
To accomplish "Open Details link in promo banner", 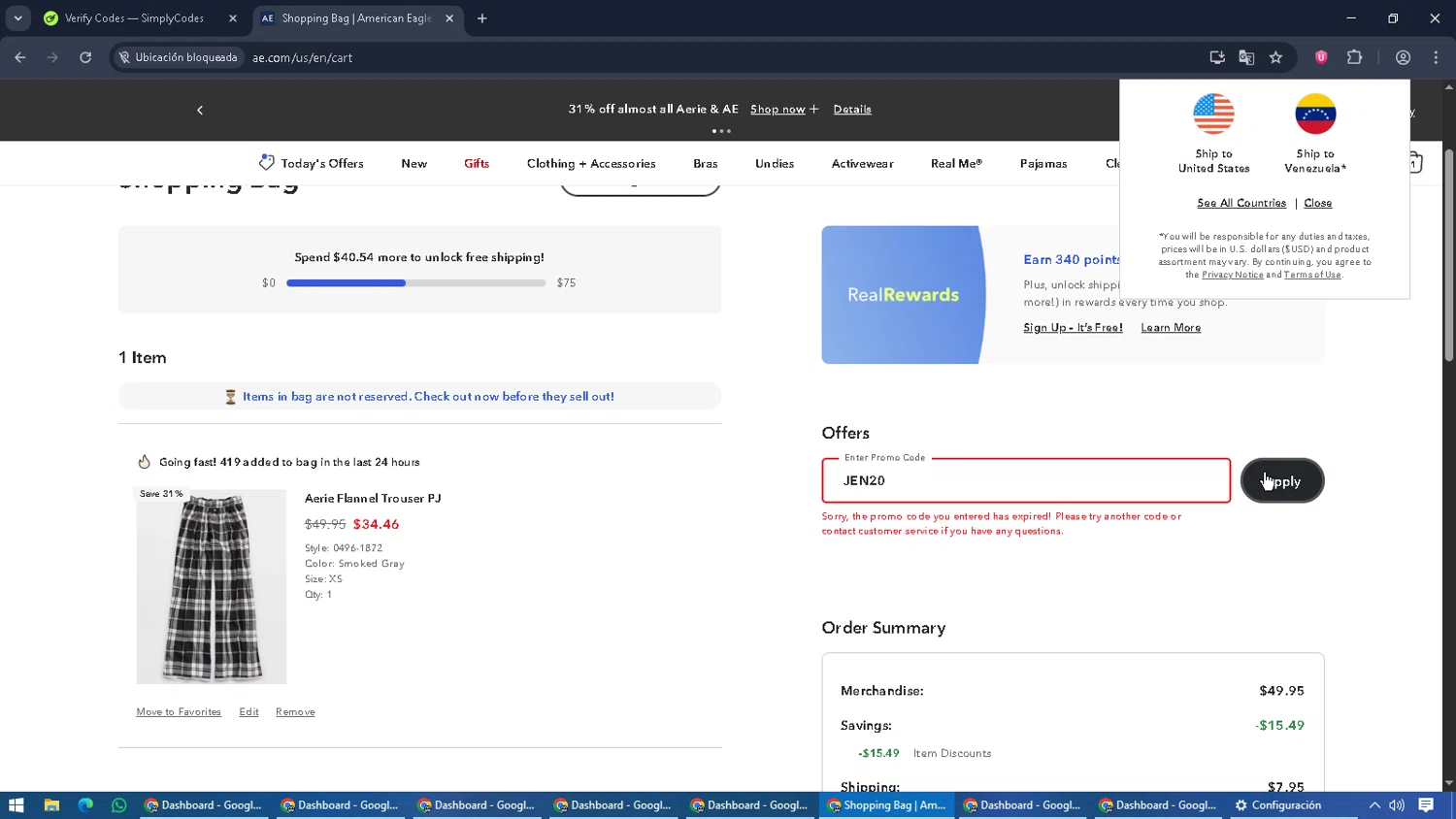I will coord(852,109).
